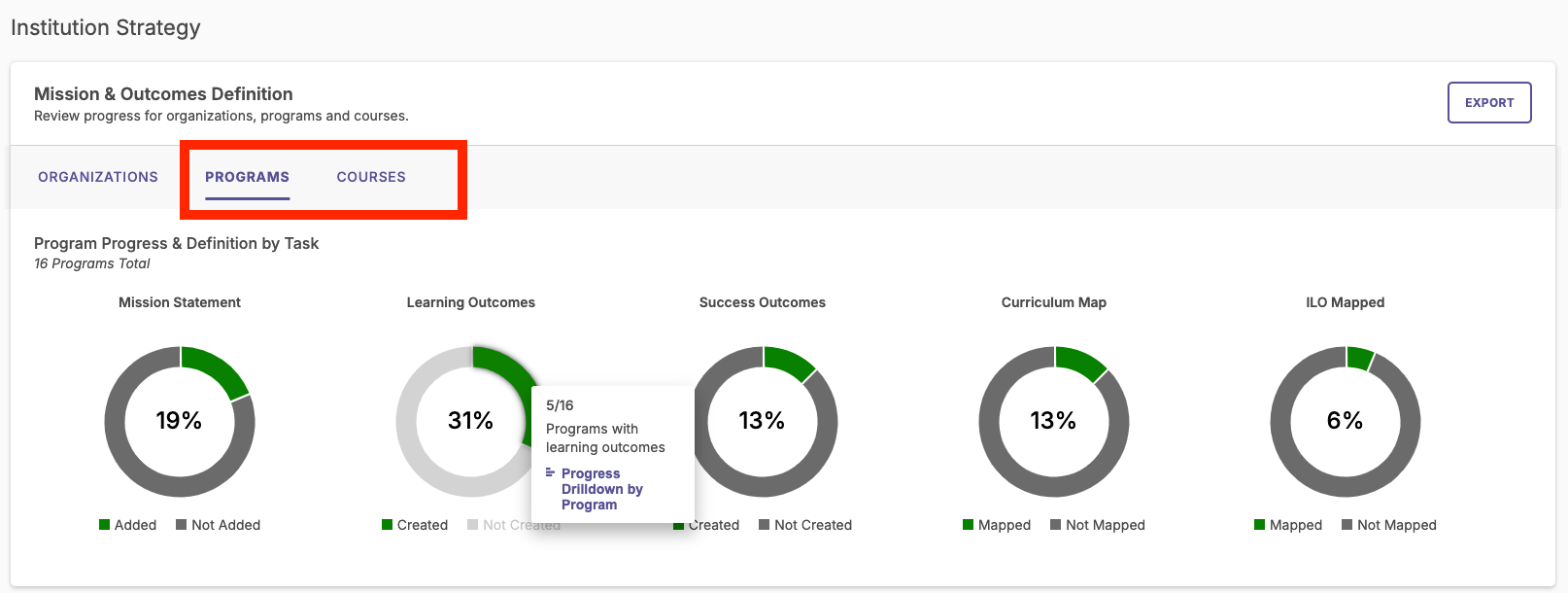1568x593 pixels.
Task: Toggle Mapped legend under Curriculum Map
Action: click(996, 525)
